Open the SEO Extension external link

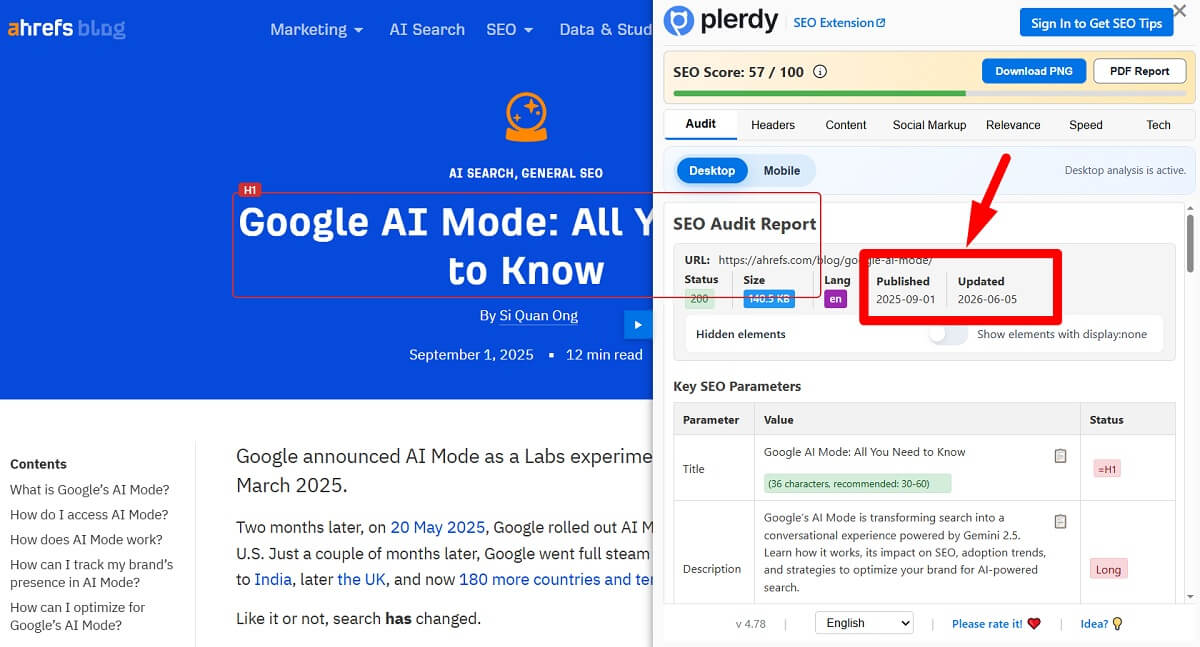click(x=839, y=23)
